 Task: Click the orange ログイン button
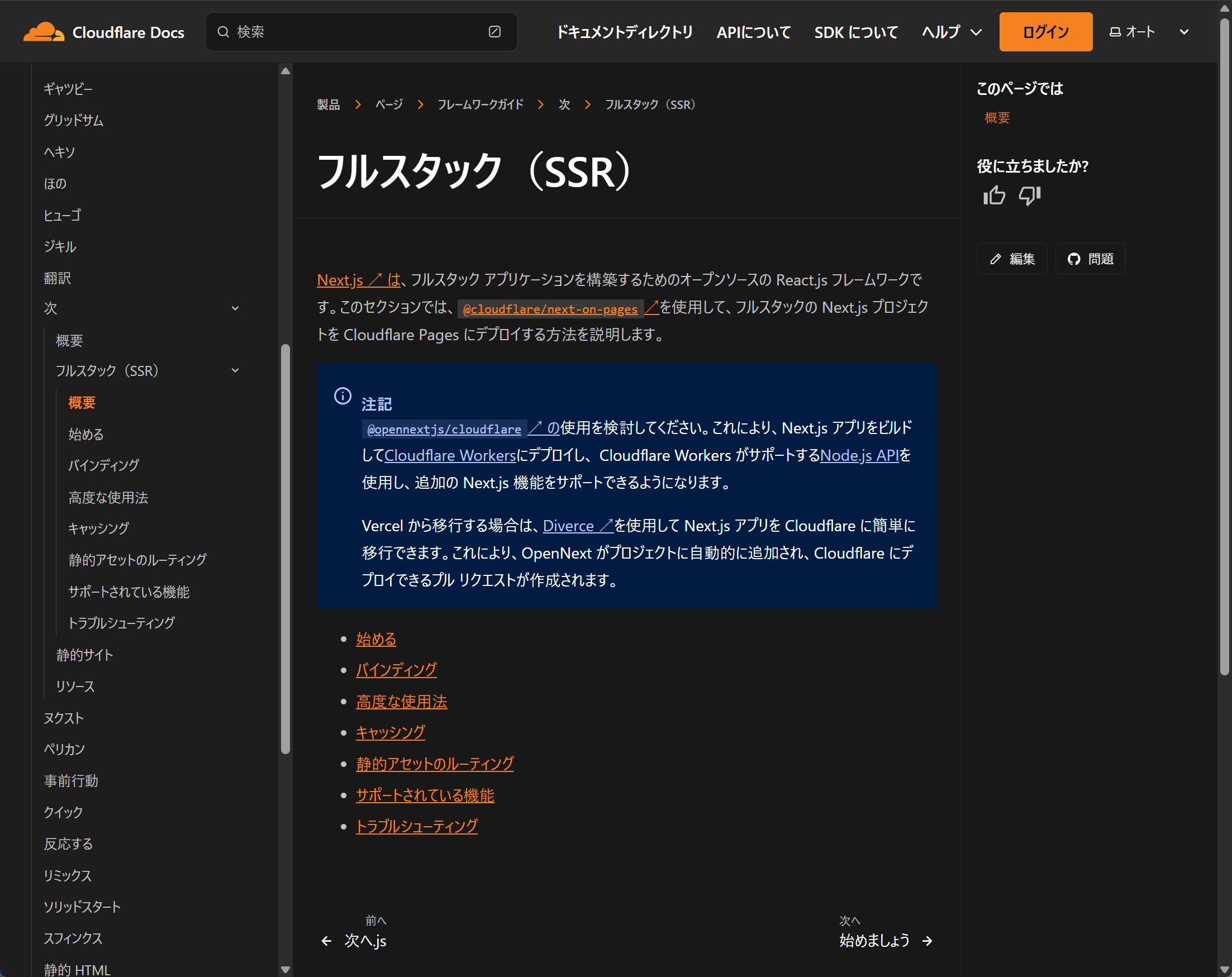point(1045,32)
